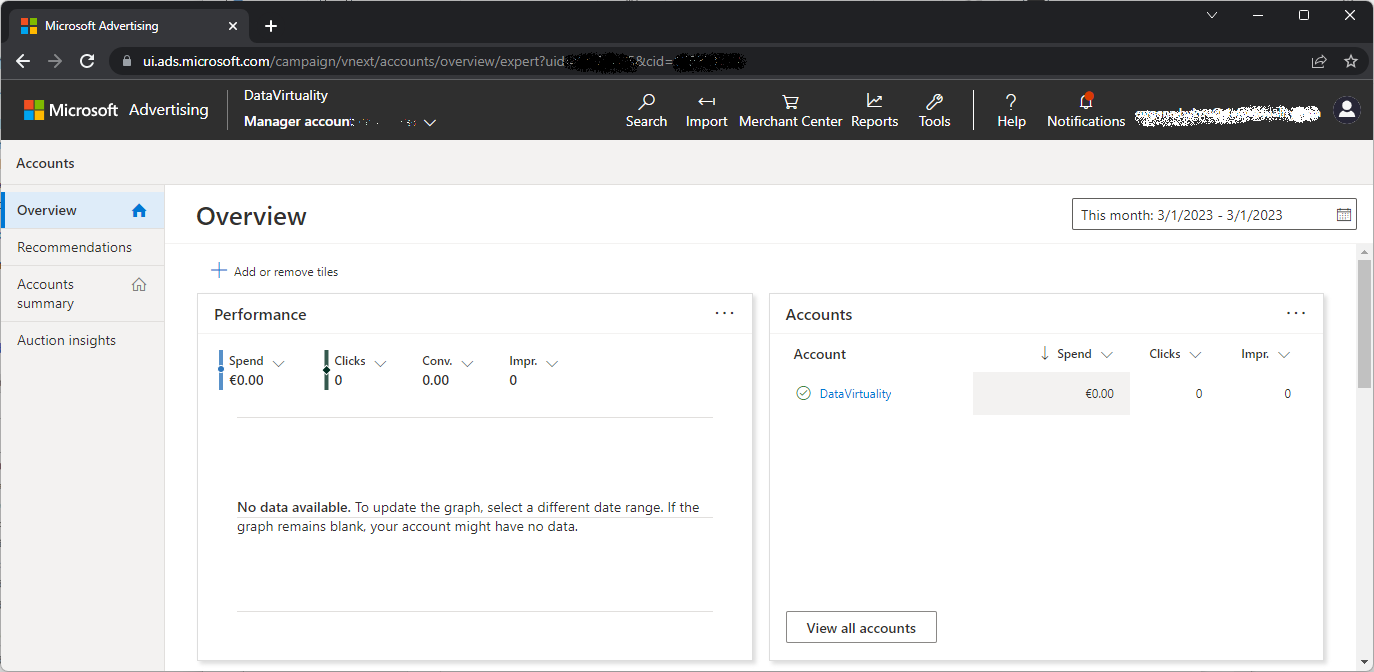Select Recommendations in the sidebar
The height and width of the screenshot is (672, 1374).
tap(75, 247)
